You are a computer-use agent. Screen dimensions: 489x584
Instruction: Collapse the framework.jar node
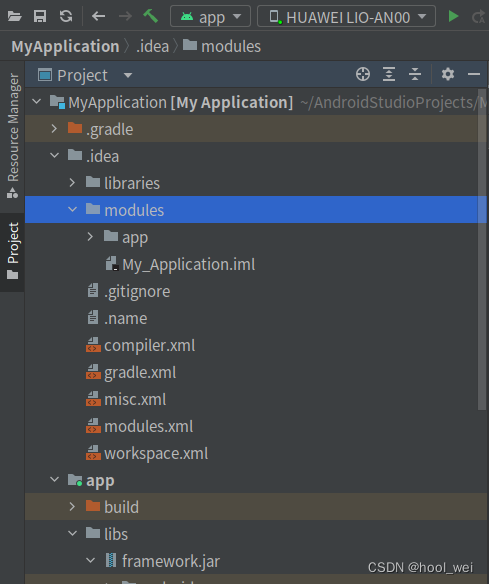[91, 561]
